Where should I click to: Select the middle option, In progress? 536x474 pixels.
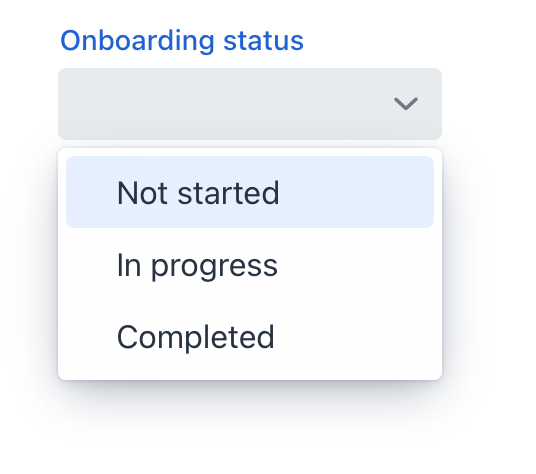click(x=250, y=266)
